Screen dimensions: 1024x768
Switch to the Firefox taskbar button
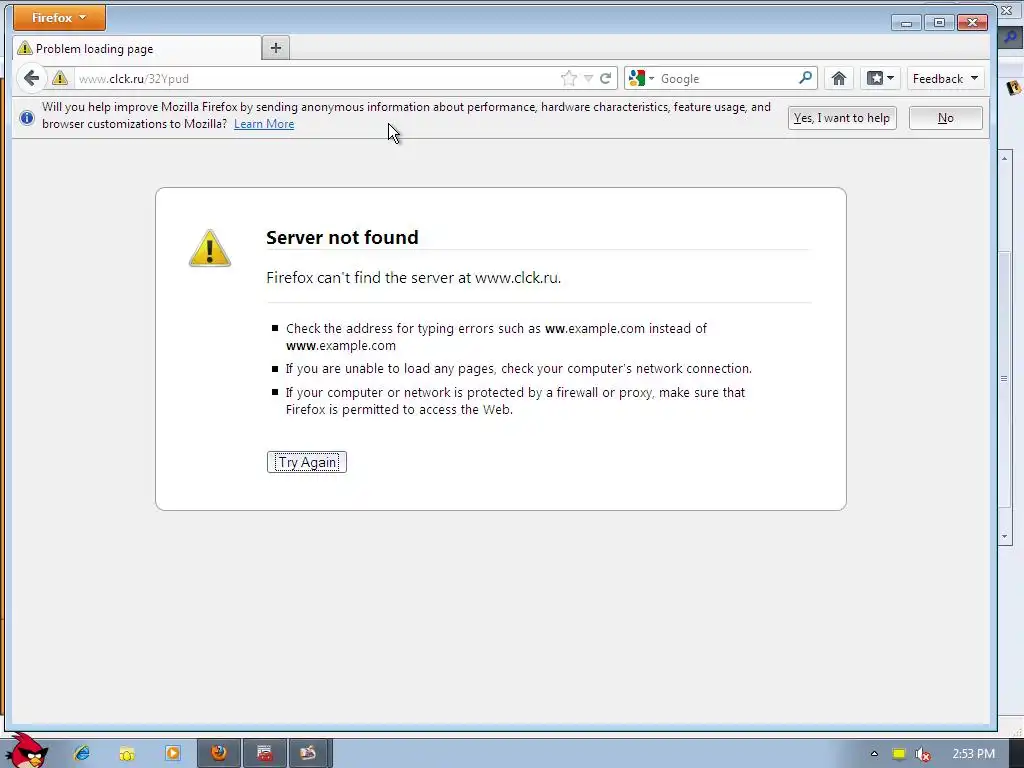(219, 753)
